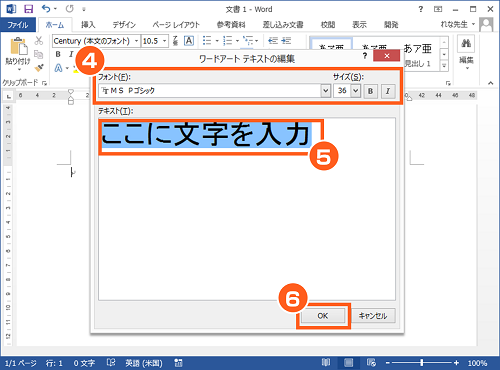Click the phonetic guide icon

(x=176, y=41)
